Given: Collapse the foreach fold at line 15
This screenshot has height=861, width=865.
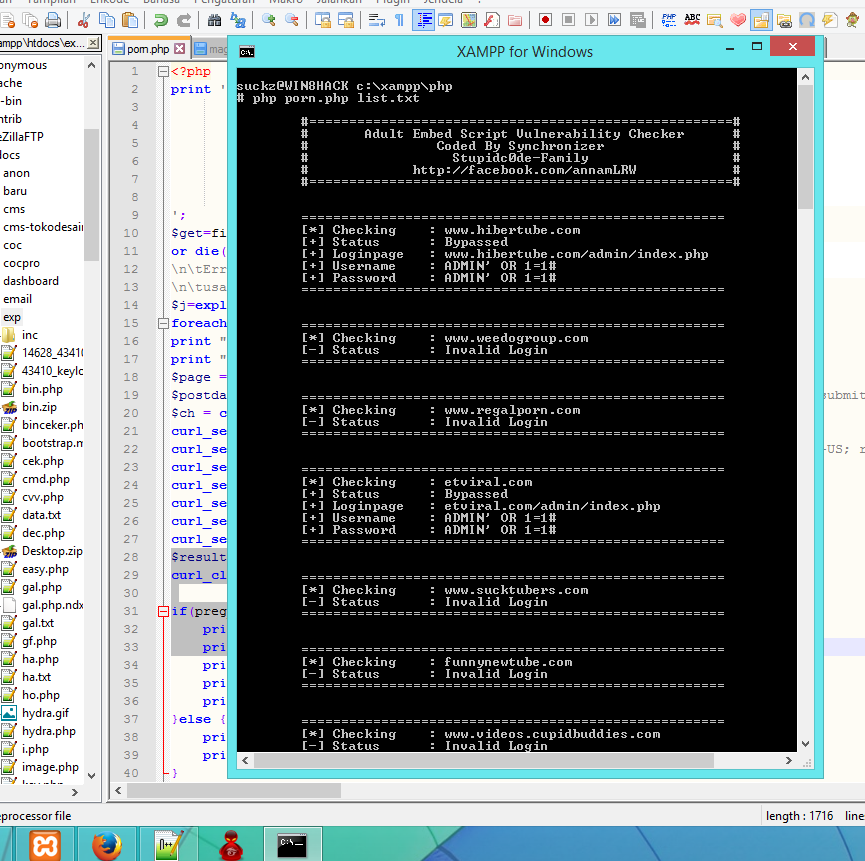Looking at the screenshot, I should click(x=163, y=323).
